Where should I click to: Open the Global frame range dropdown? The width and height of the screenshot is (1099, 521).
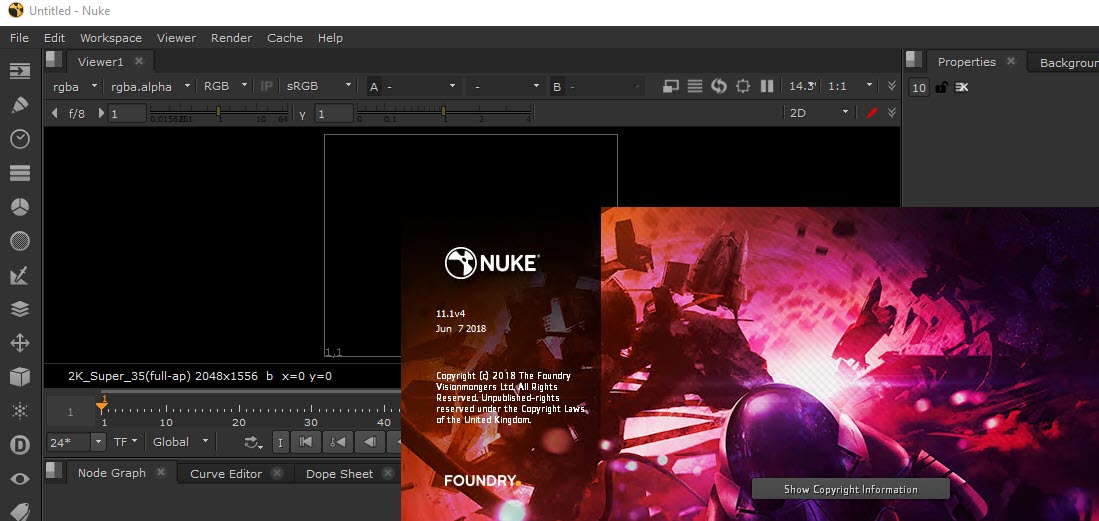point(180,442)
